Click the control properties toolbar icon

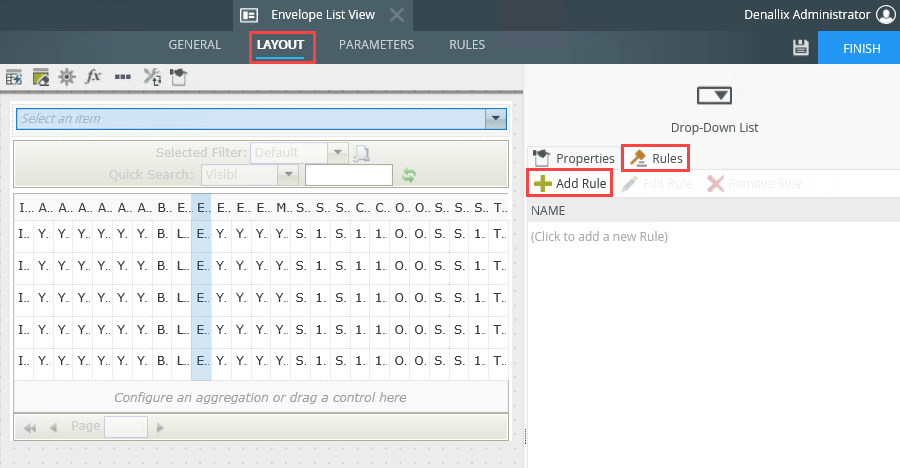(x=179, y=77)
